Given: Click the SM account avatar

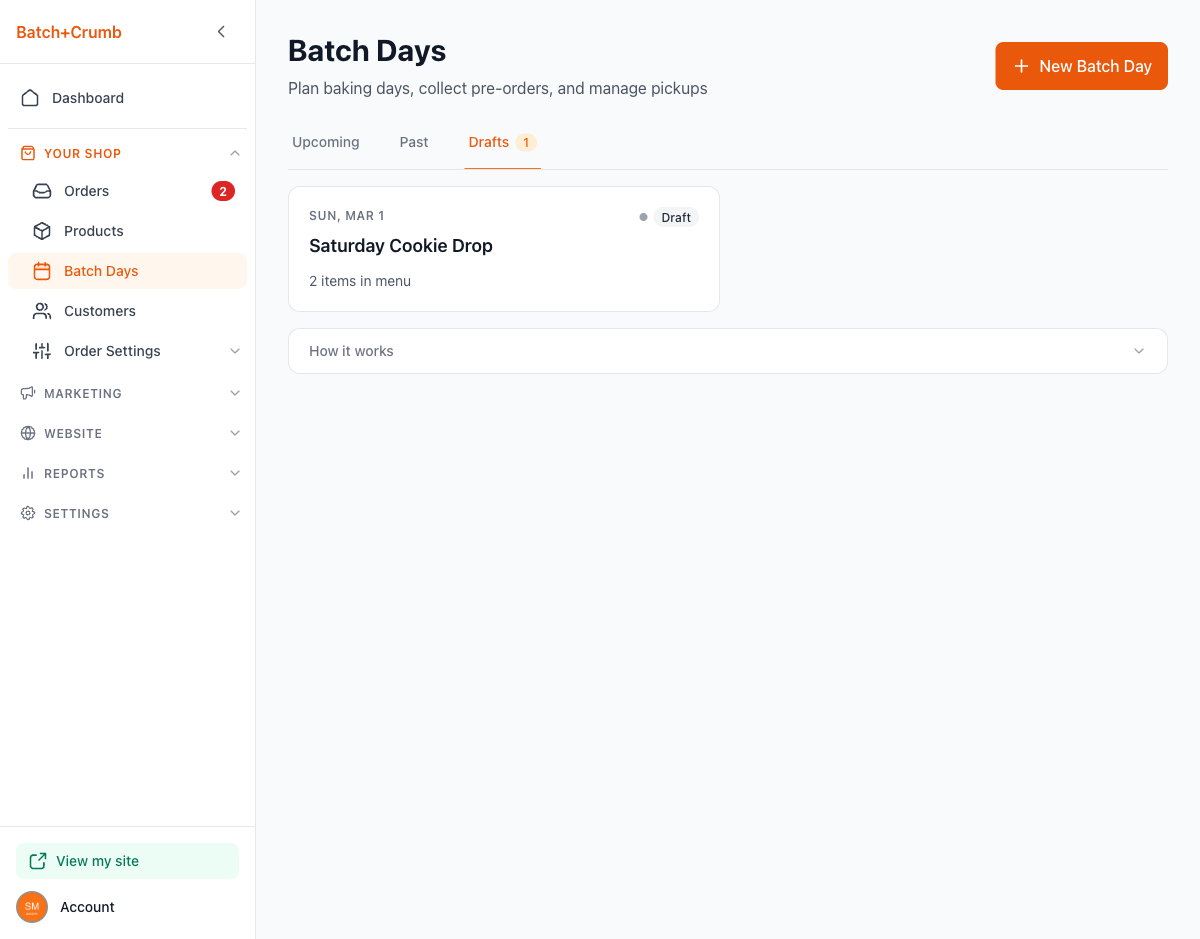Looking at the screenshot, I should tap(32, 907).
